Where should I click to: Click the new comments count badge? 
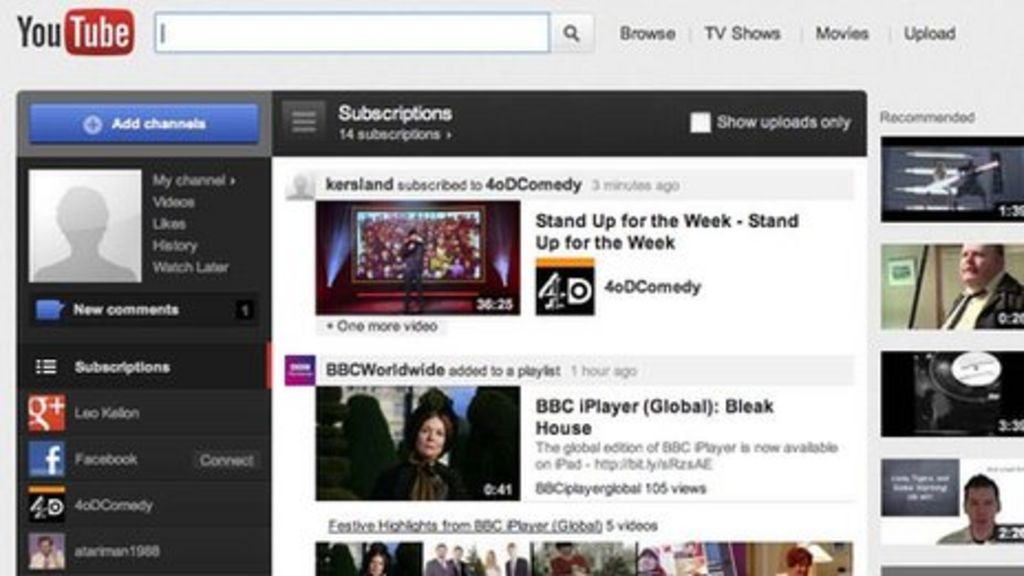(x=245, y=310)
